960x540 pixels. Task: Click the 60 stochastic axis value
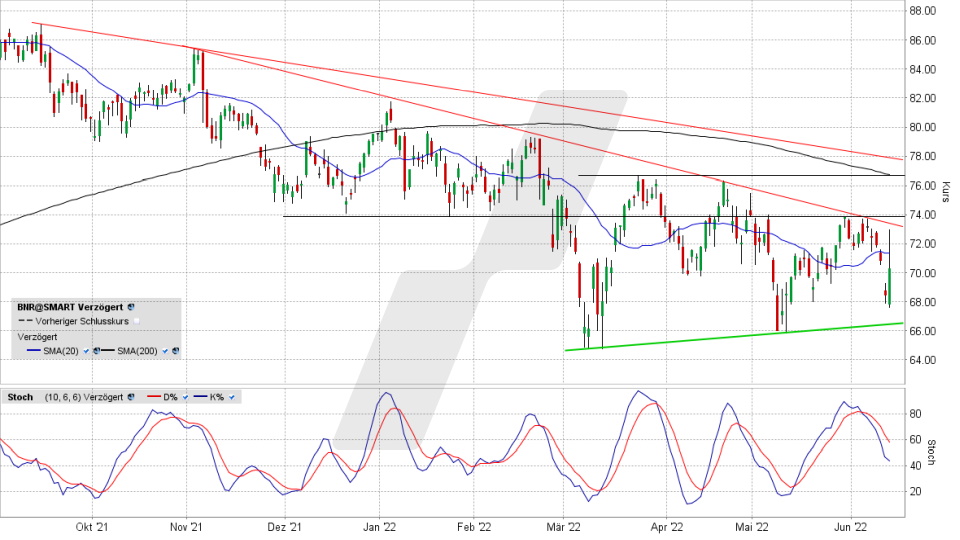[915, 440]
